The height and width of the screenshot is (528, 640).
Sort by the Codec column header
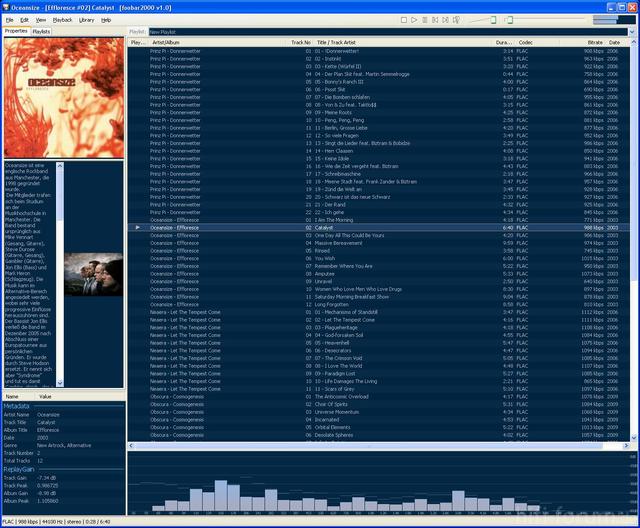pos(537,42)
